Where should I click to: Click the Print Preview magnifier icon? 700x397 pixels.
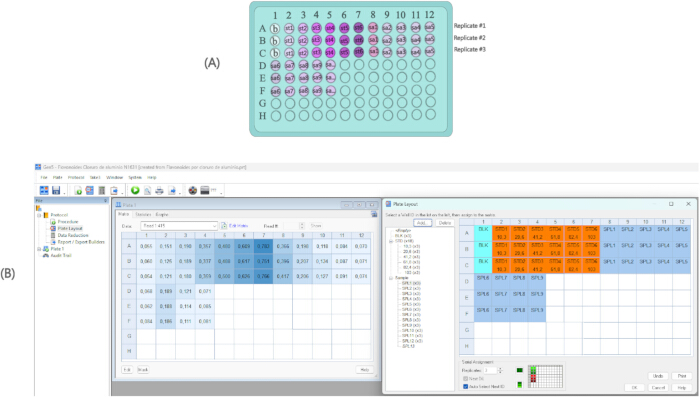click(147, 191)
